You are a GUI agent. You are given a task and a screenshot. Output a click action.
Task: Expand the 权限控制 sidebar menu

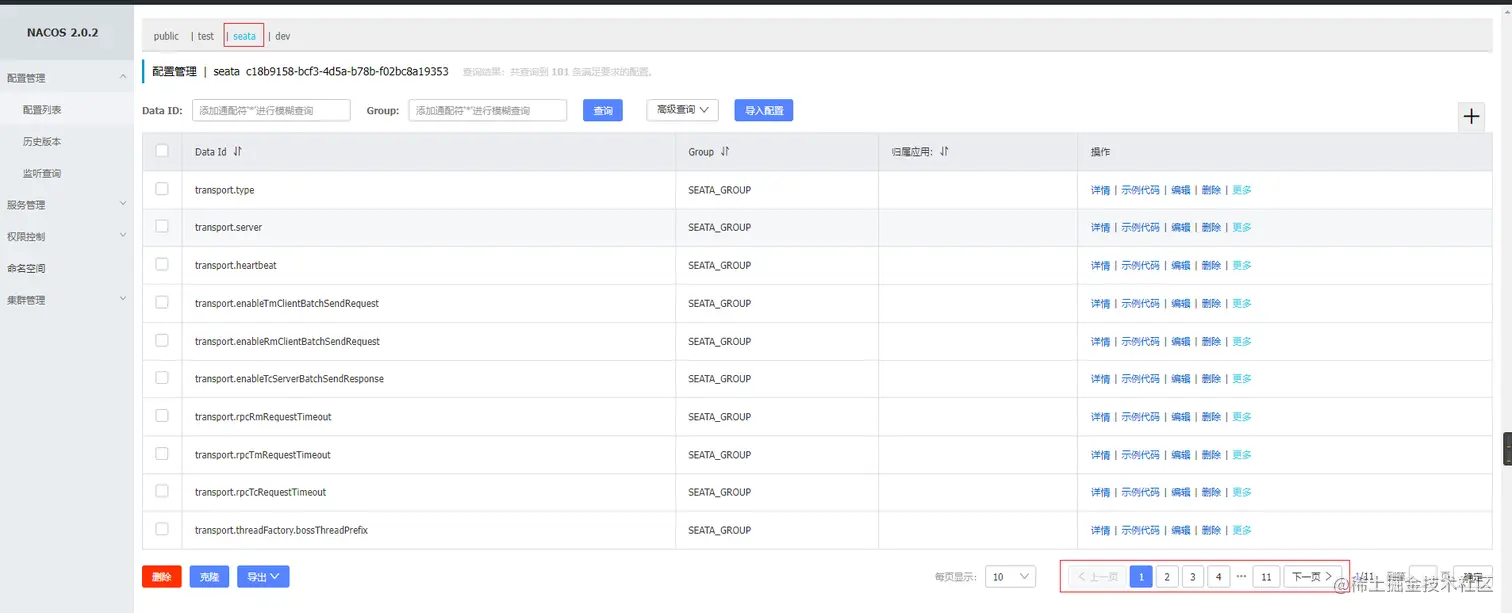[66, 236]
